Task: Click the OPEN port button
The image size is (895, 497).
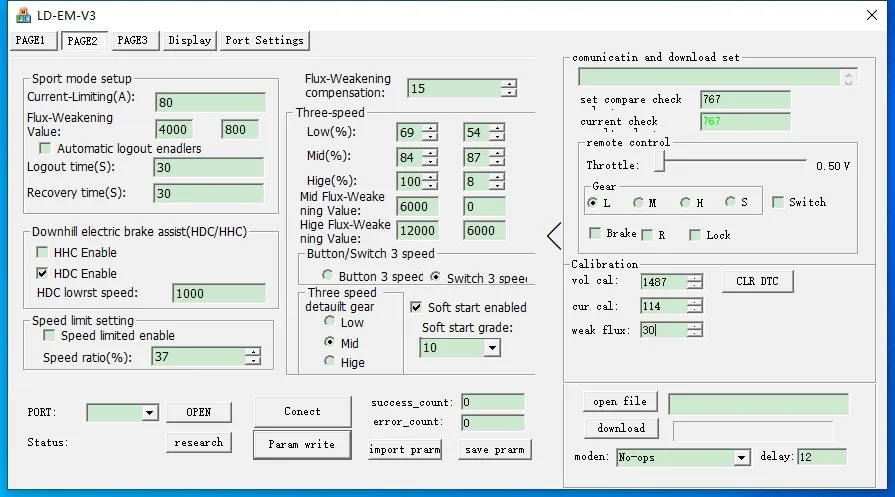Action: click(199, 412)
